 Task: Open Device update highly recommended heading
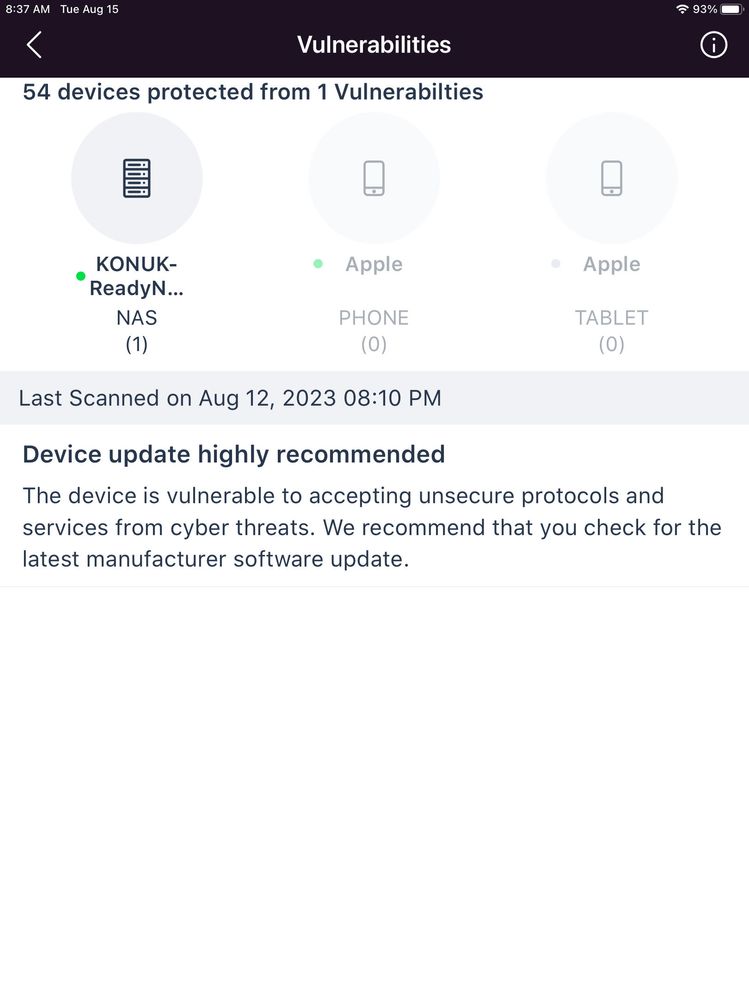point(234,454)
